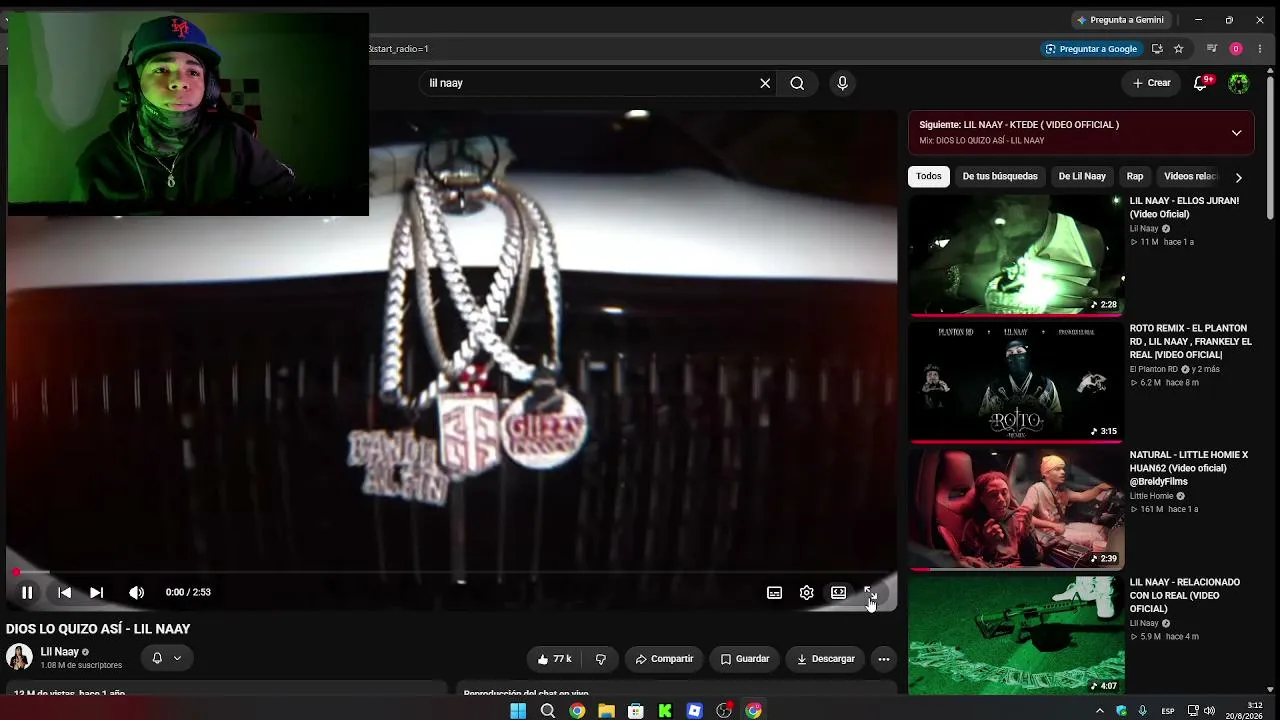Open Chrome three-dot menu
Image resolution: width=1280 pixels, height=720 pixels.
[x=1260, y=49]
